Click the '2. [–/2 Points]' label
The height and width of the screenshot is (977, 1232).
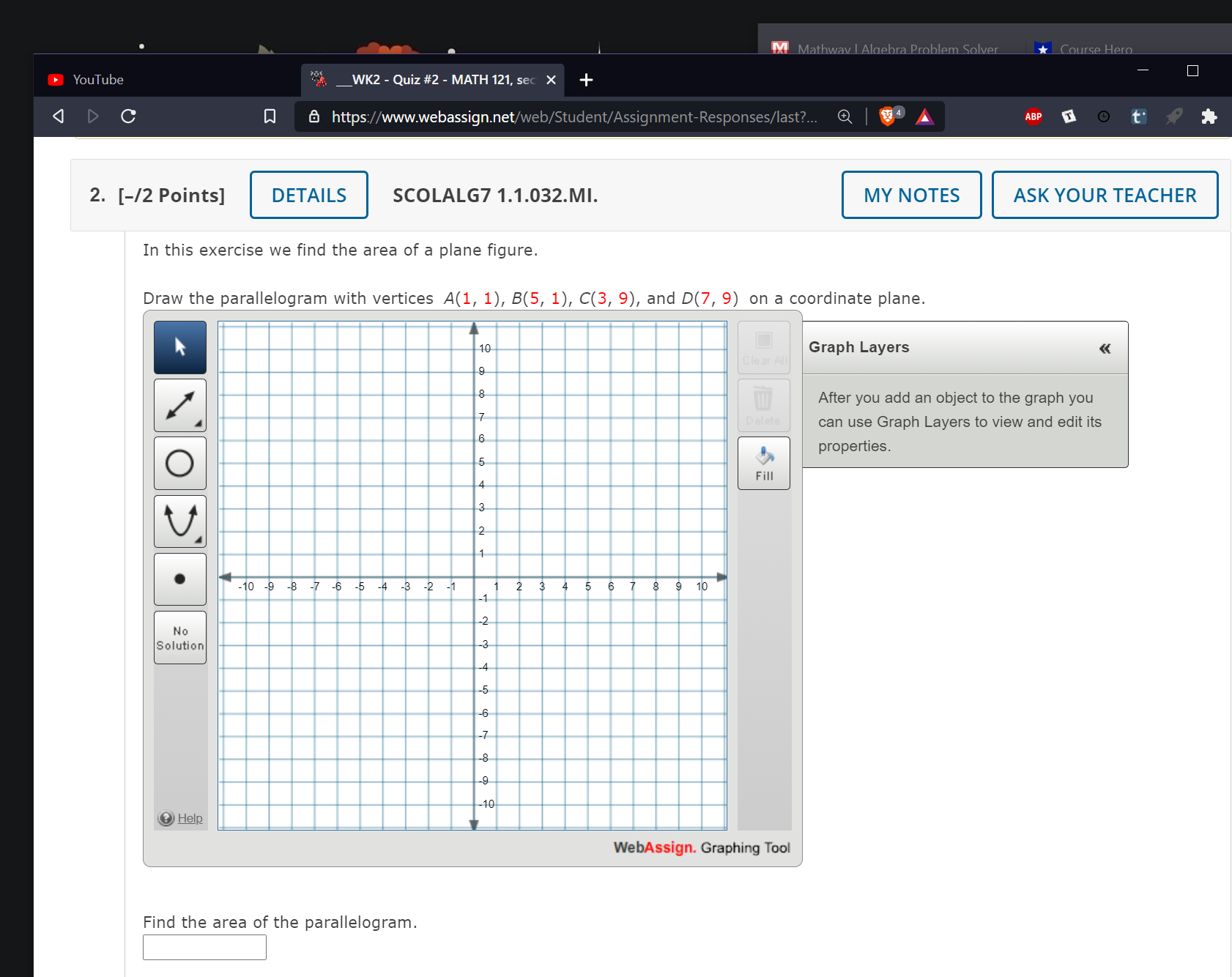[x=157, y=196]
